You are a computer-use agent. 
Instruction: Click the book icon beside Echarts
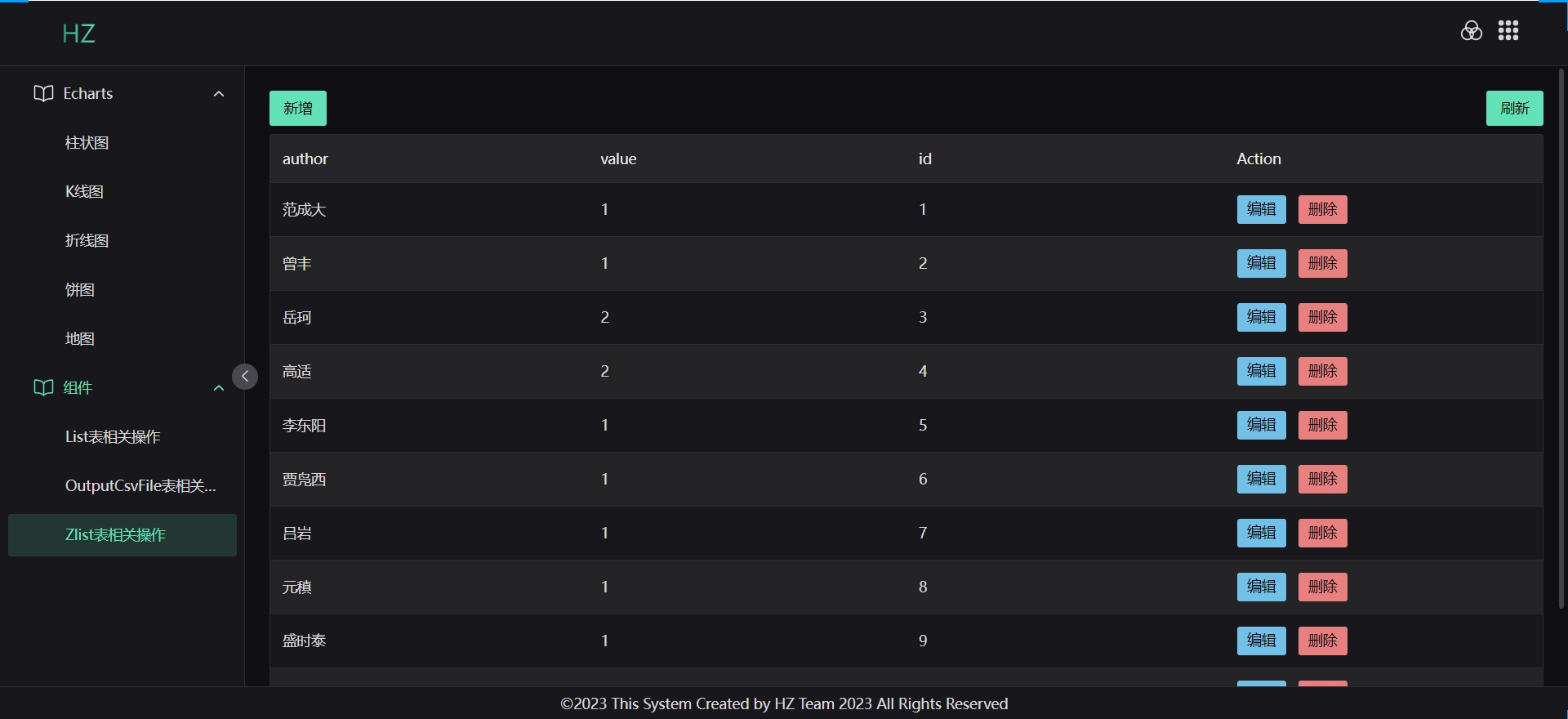click(x=43, y=93)
